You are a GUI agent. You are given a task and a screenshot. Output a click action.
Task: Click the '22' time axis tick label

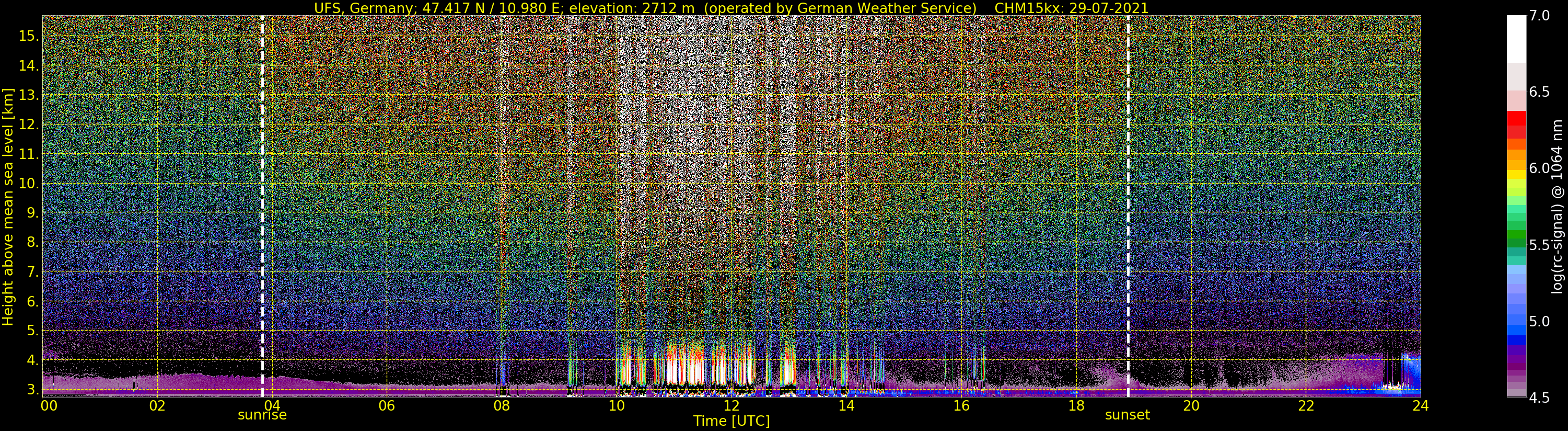click(1306, 405)
